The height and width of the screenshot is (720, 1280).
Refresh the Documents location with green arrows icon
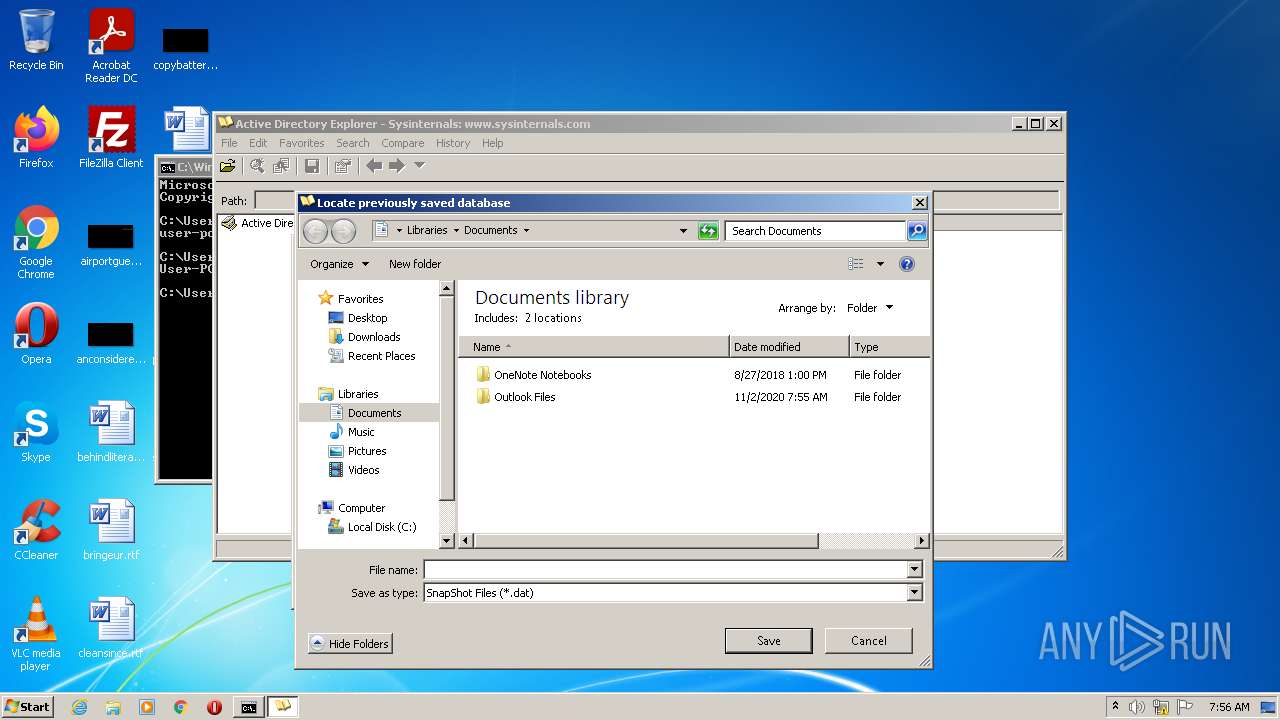tap(708, 231)
